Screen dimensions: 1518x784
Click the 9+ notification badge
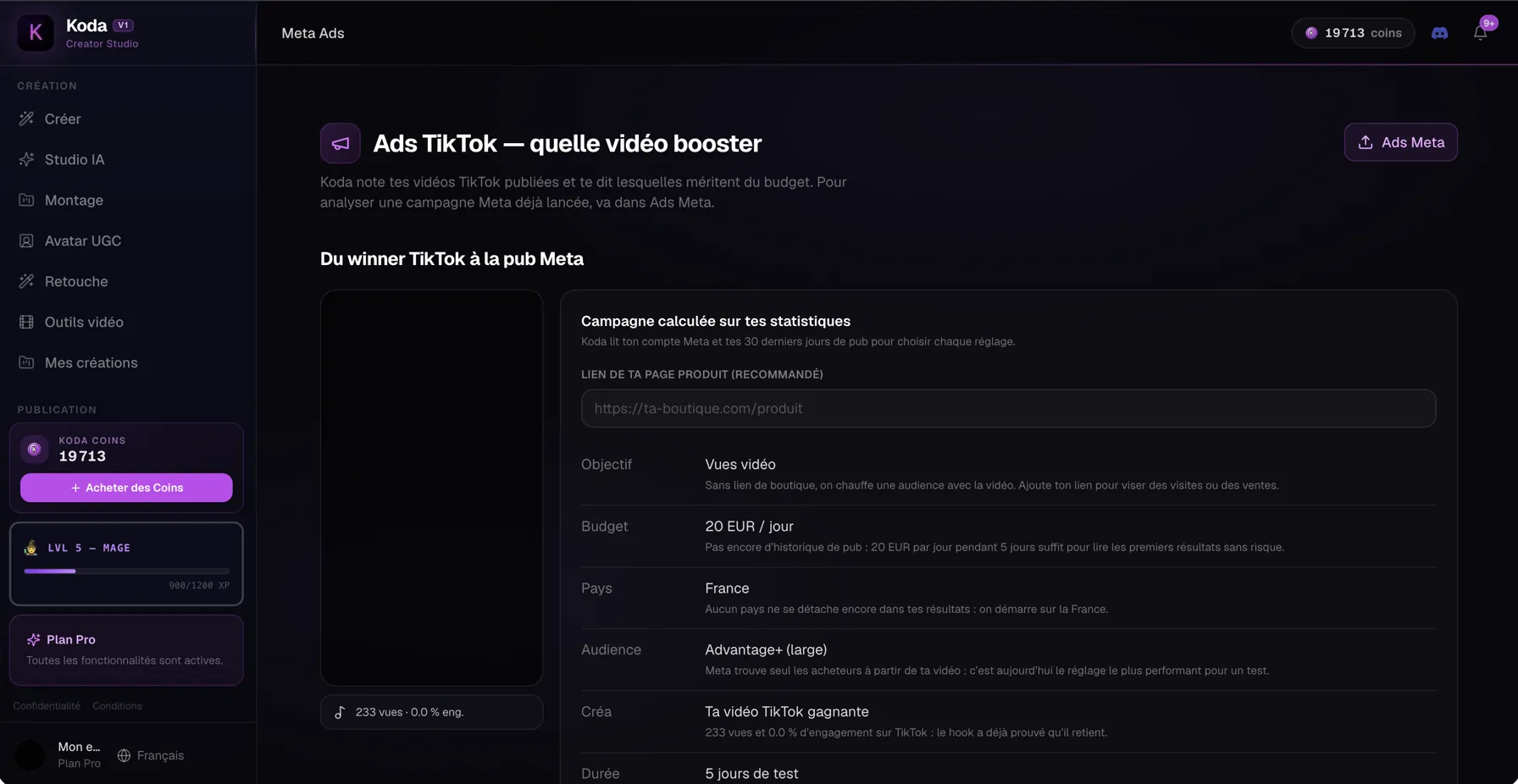coord(1488,23)
